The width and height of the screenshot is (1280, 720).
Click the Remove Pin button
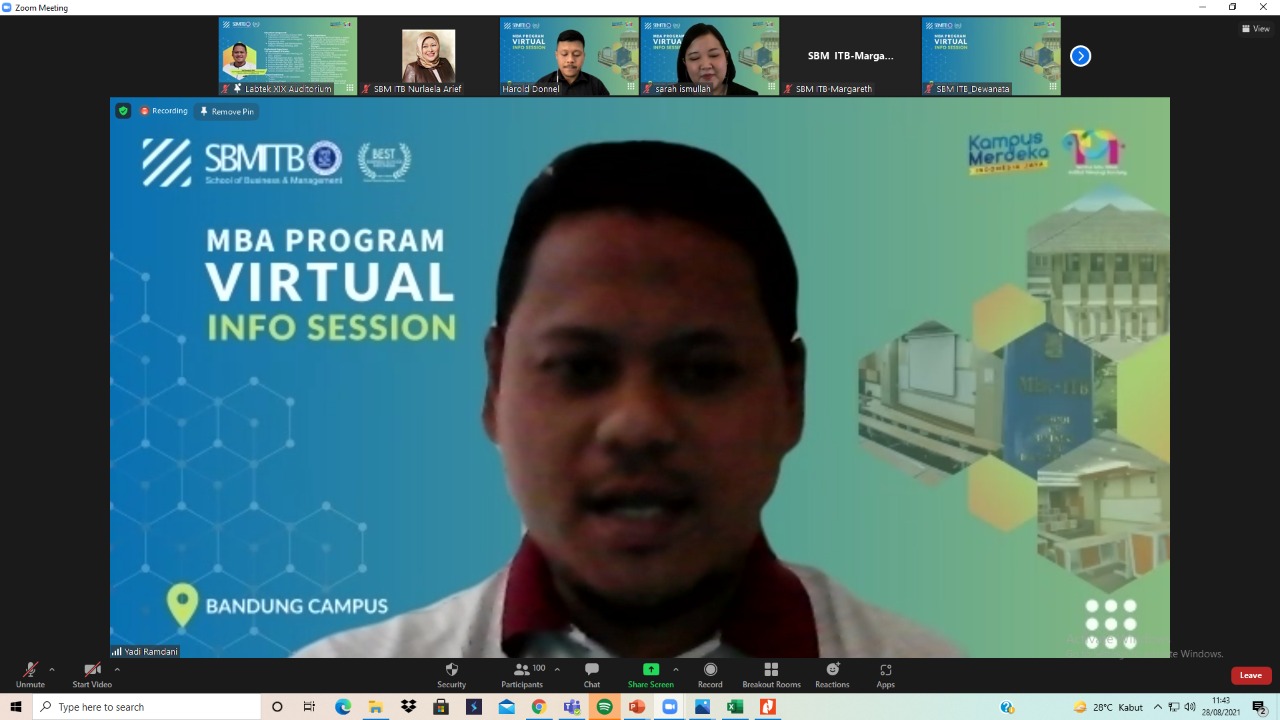[x=227, y=111]
